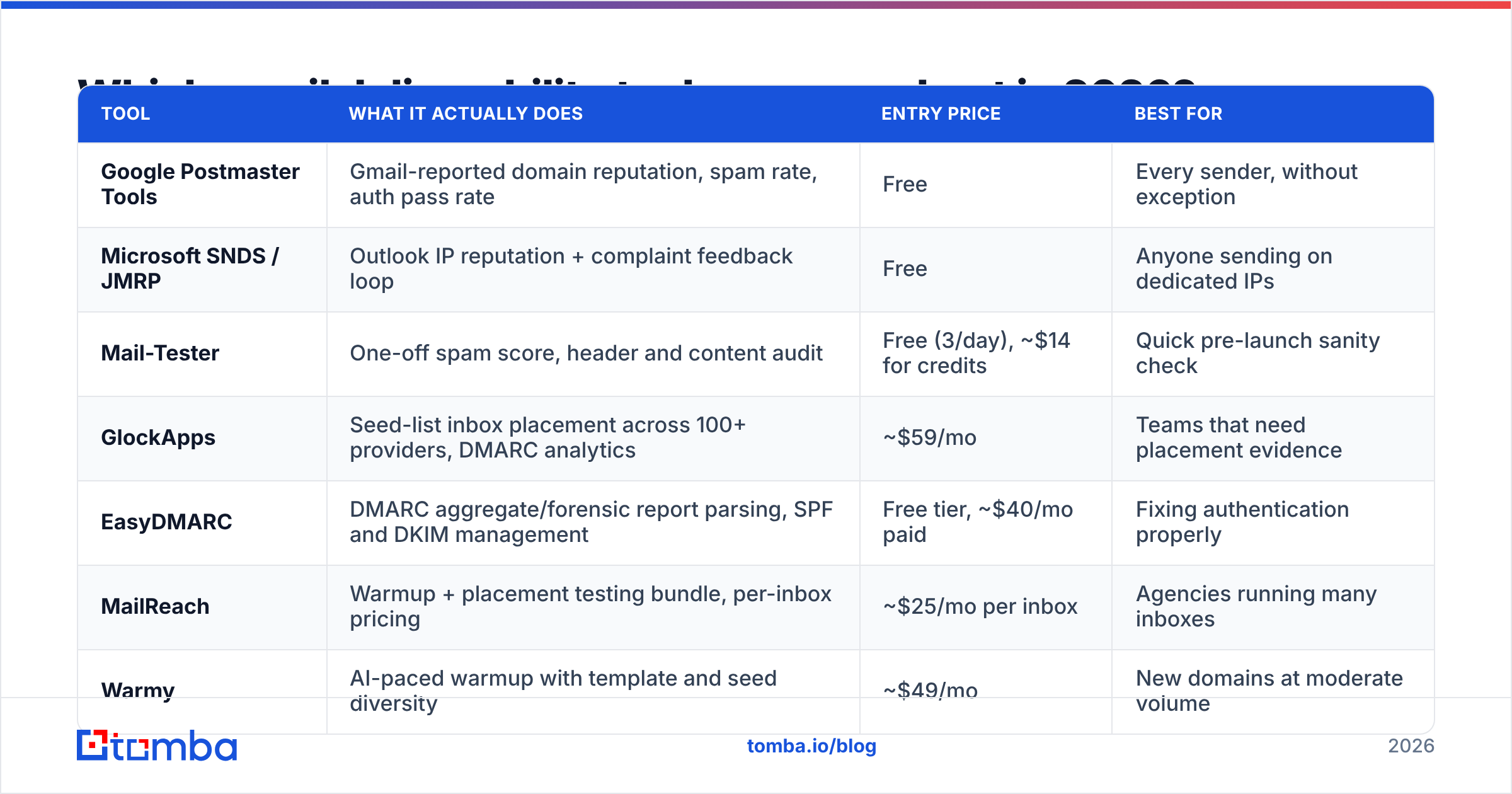Click the Seed-list inbox placement description
This screenshot has width=1512, height=794.
tap(547, 437)
